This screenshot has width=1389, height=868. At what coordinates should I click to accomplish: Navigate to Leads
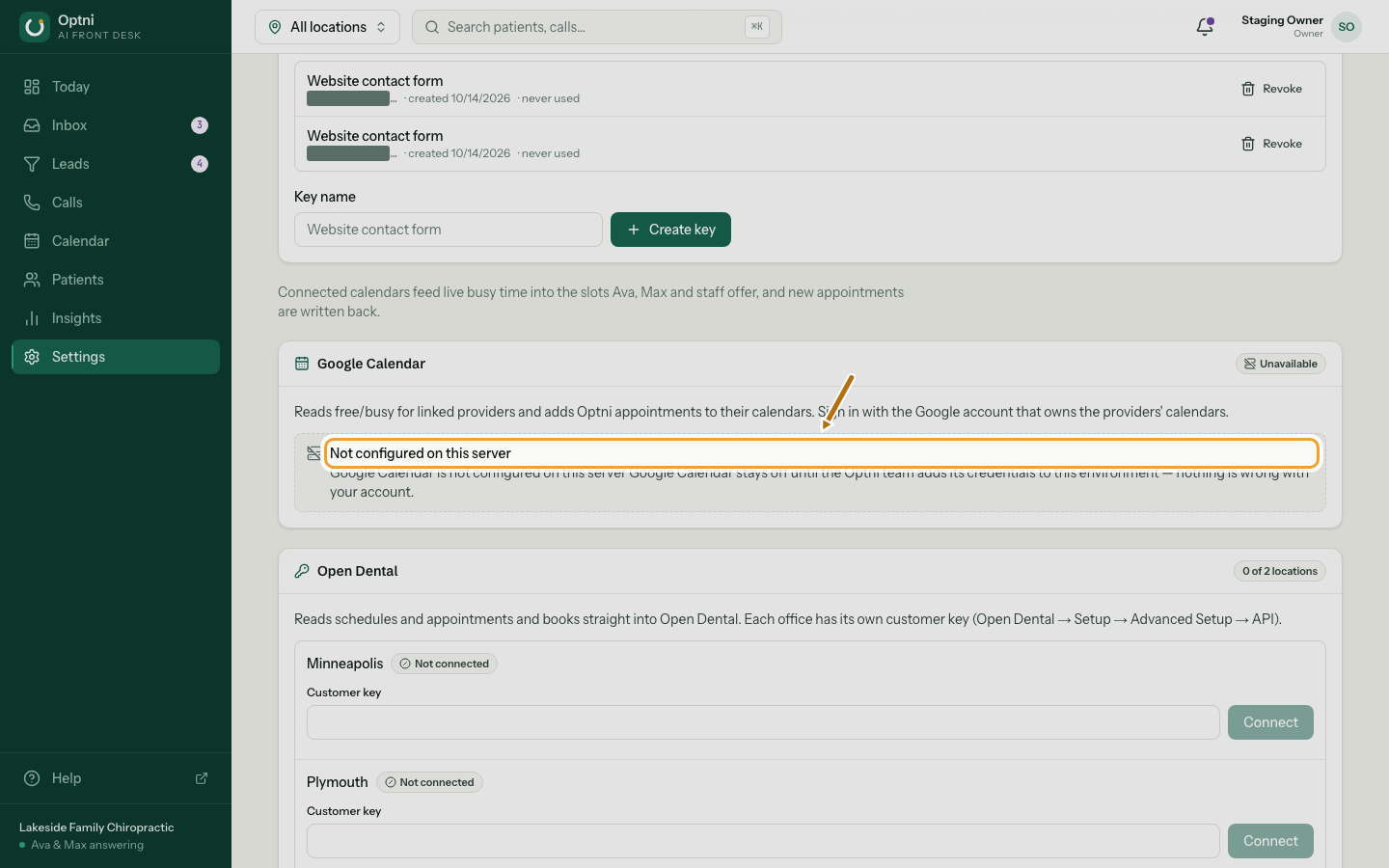116,164
